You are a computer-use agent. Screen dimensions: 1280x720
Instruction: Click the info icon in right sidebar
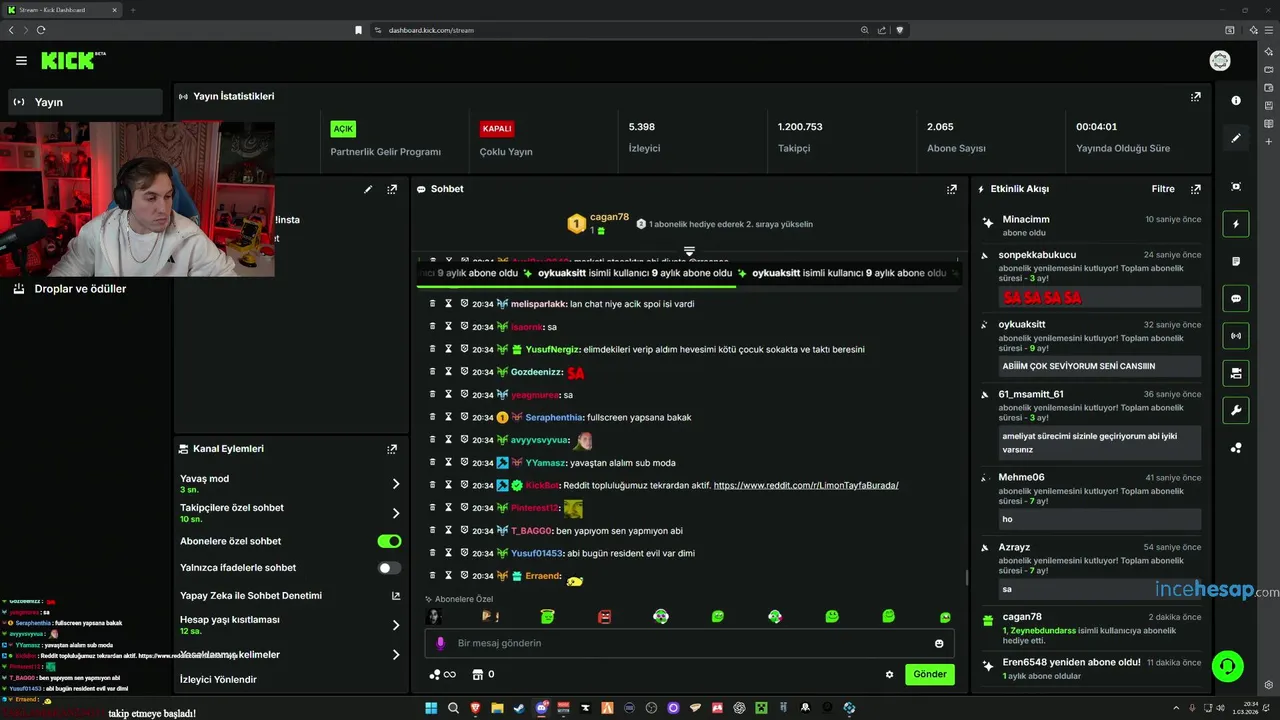tap(1236, 100)
